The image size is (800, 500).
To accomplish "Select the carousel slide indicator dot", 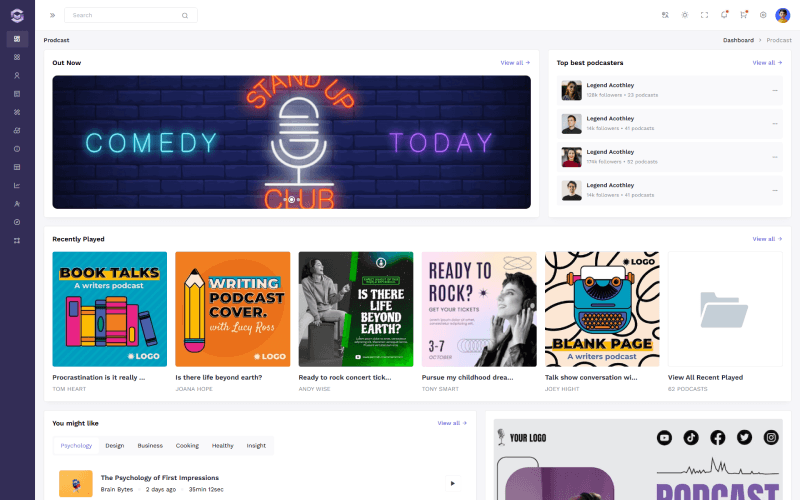I will (x=292, y=199).
